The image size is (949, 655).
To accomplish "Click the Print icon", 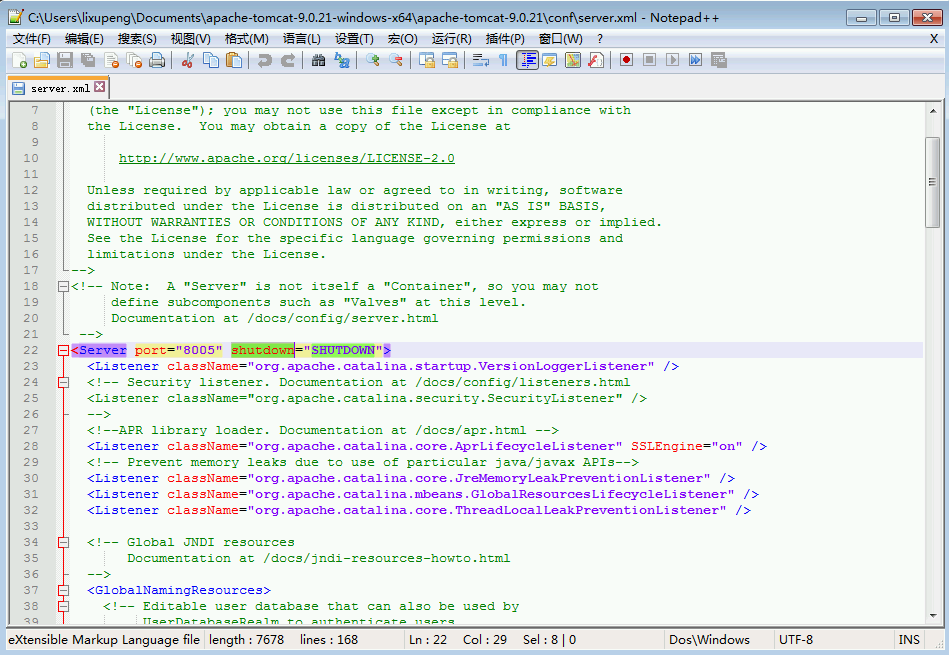I will (157, 60).
